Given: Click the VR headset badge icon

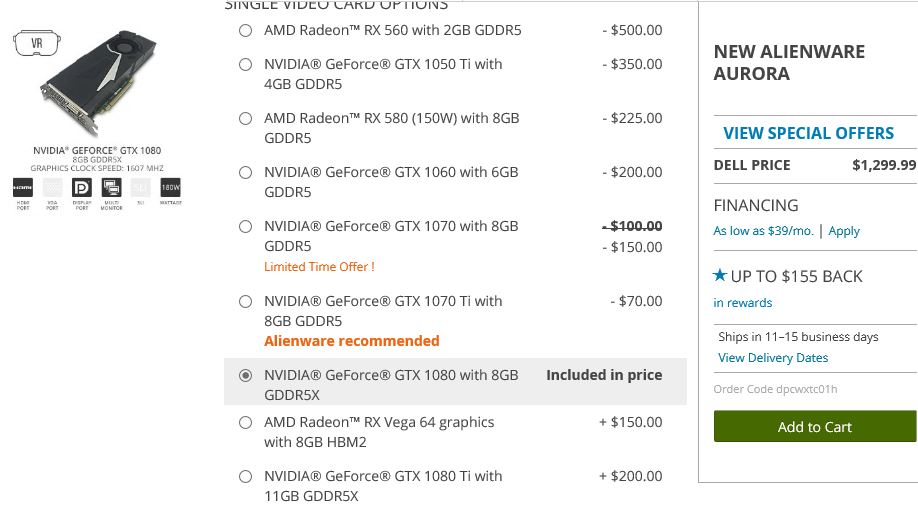Looking at the screenshot, I should pos(37,43).
